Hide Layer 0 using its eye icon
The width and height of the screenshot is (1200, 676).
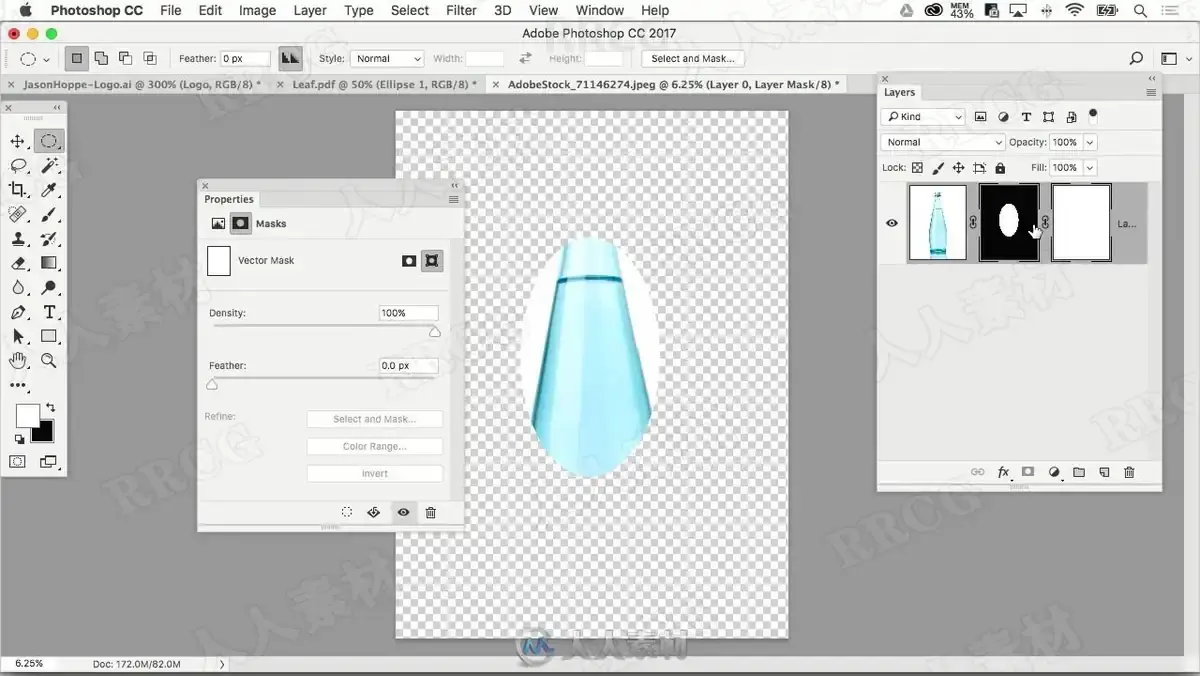click(x=892, y=223)
